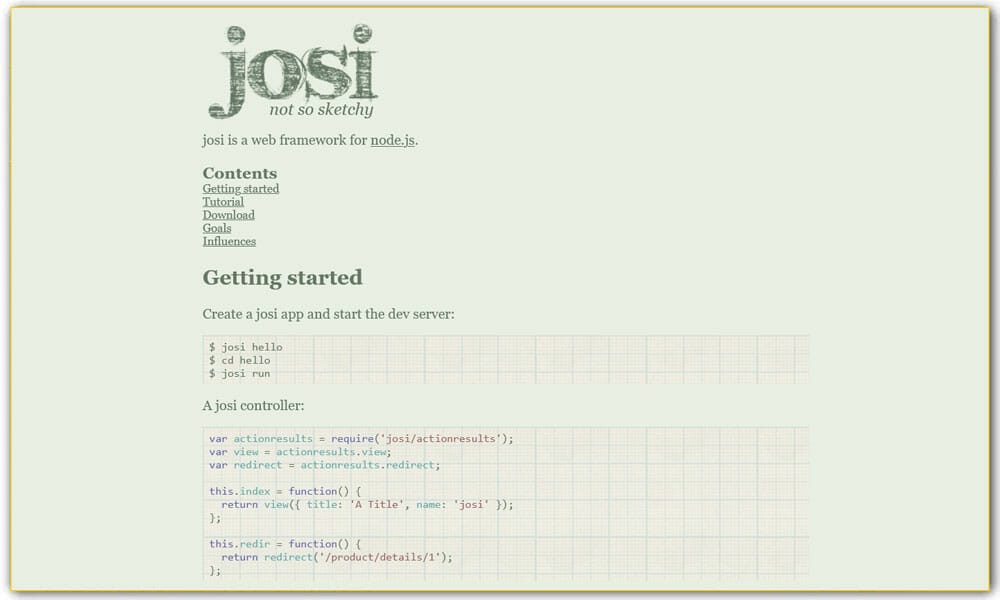Select the 'josi hello' command line
The width and height of the screenshot is (1000, 600).
pos(244,346)
